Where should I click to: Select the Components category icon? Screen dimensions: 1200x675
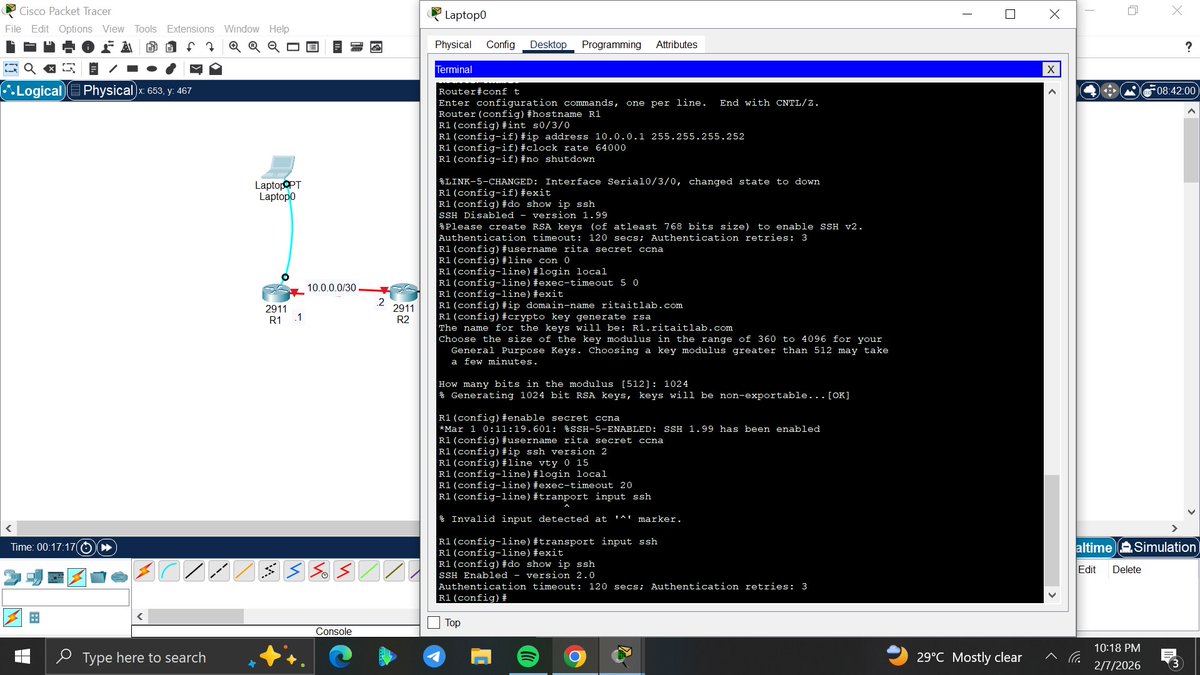pyautogui.click(x=56, y=577)
